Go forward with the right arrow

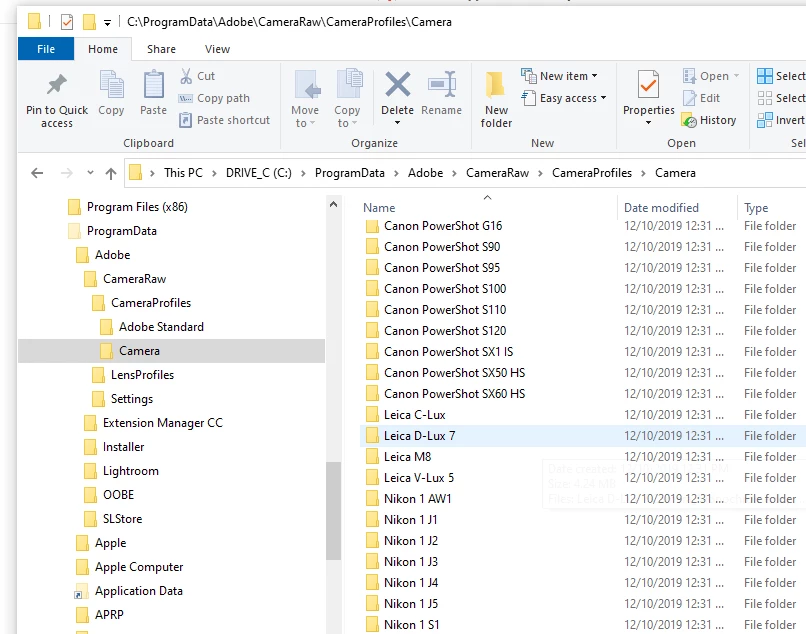pyautogui.click(x=66, y=173)
